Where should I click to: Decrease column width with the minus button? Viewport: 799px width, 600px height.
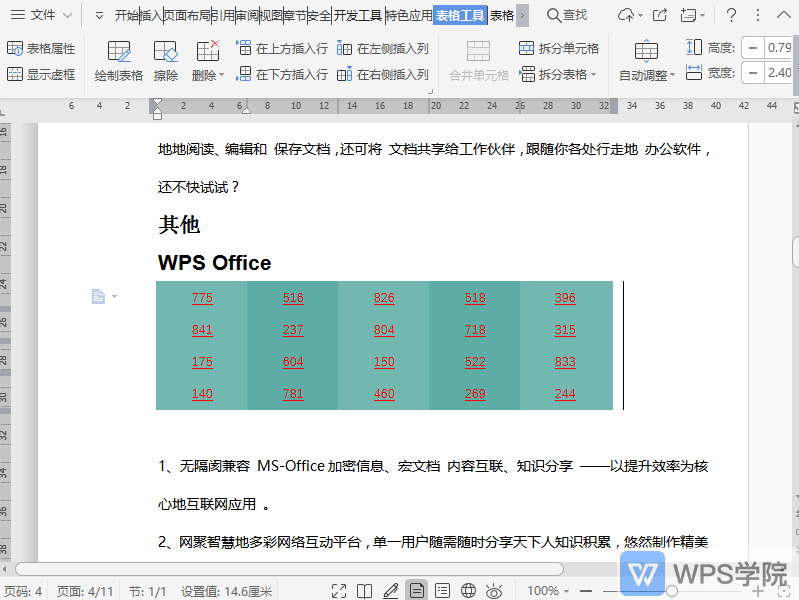pyautogui.click(x=753, y=73)
